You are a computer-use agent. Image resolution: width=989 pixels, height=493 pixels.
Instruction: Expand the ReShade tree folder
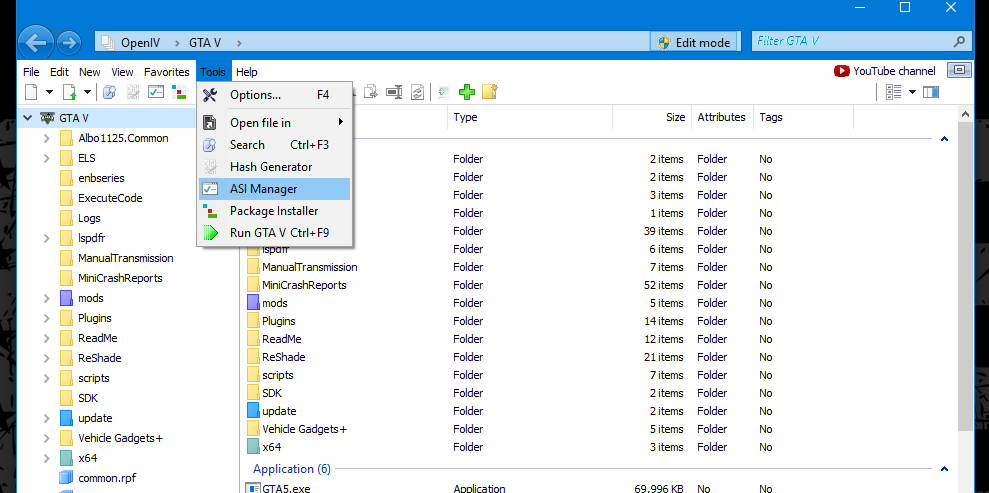[46, 358]
